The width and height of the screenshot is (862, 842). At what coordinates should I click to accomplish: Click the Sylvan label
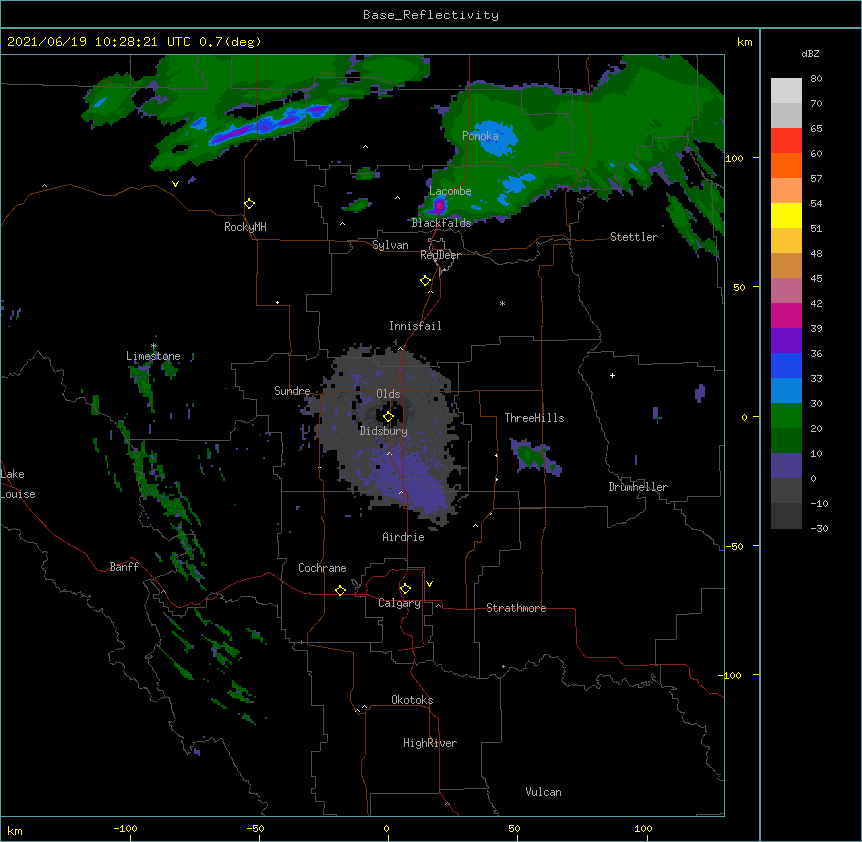coord(390,245)
